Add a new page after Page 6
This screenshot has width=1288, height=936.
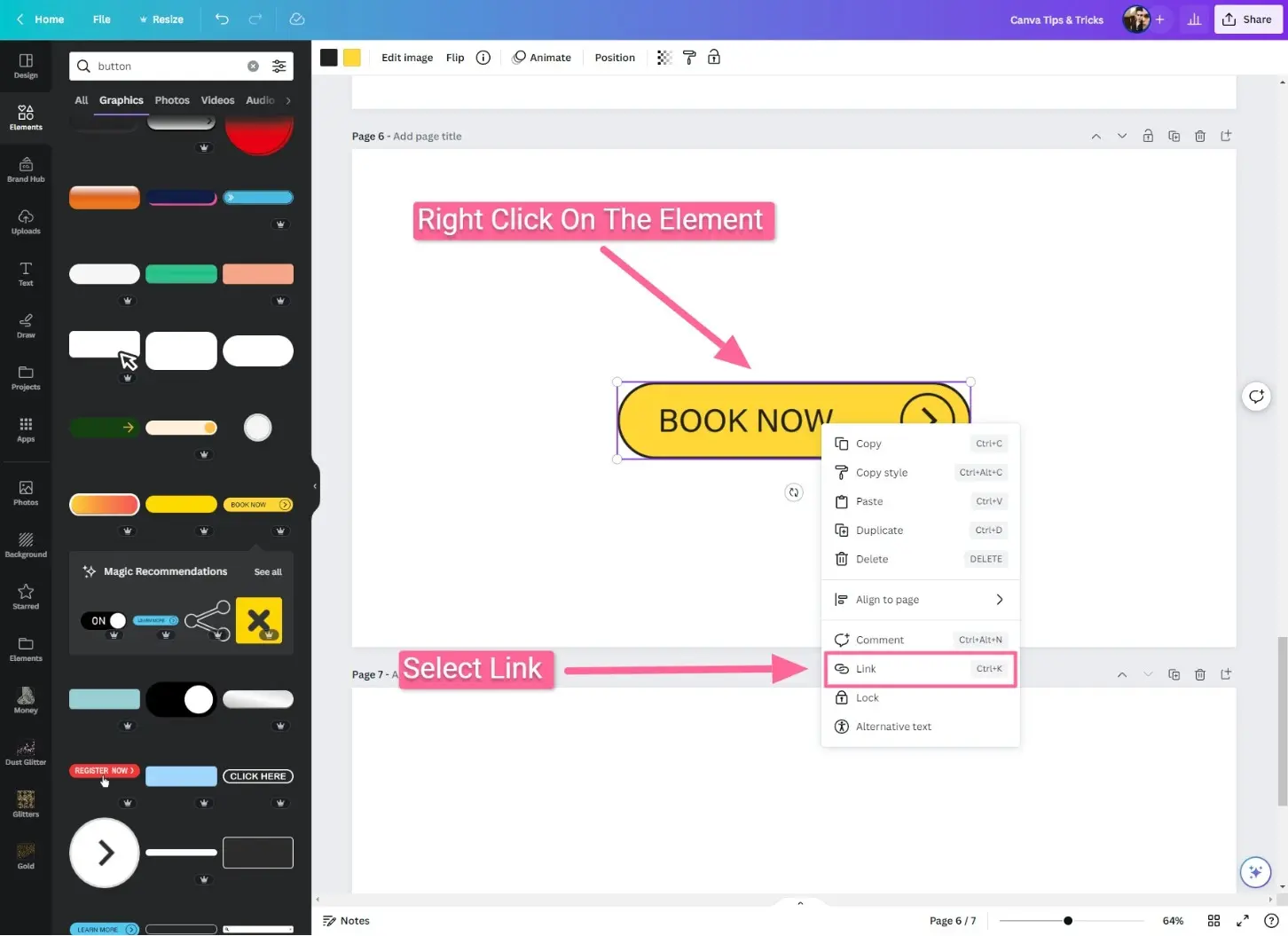click(x=1226, y=136)
